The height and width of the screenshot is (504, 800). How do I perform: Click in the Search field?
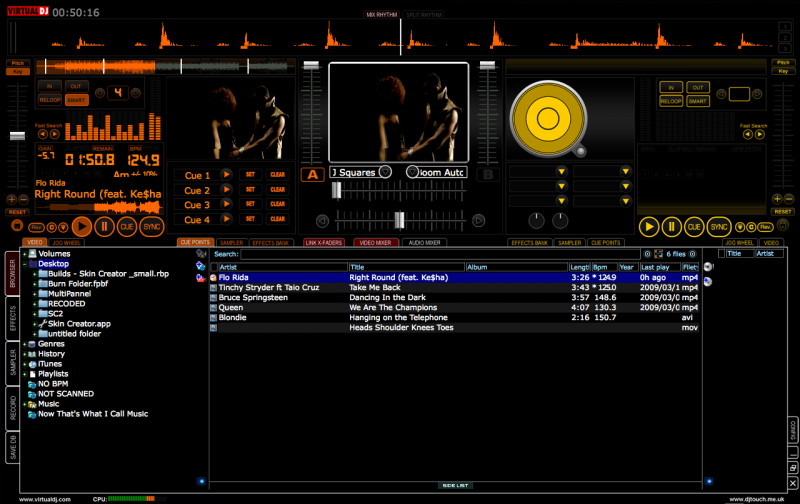pos(440,254)
